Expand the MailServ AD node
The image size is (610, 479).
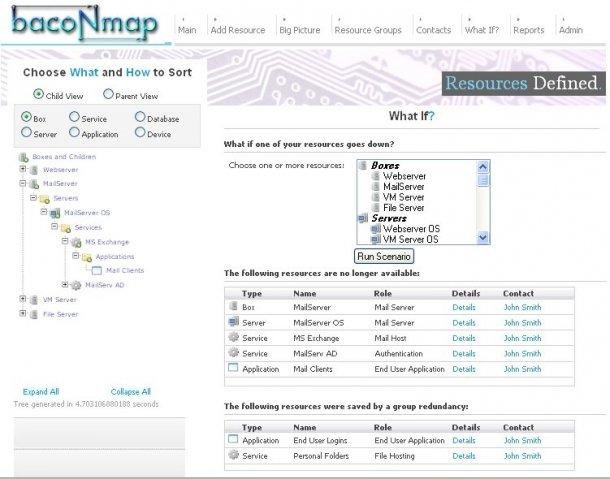[x=65, y=284]
